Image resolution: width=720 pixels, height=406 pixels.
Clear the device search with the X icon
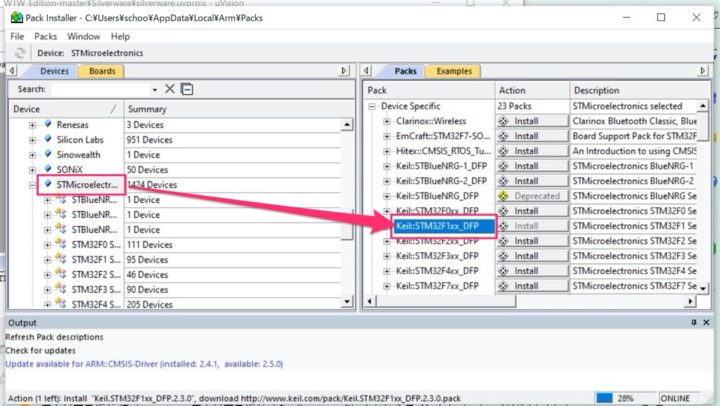coord(170,89)
